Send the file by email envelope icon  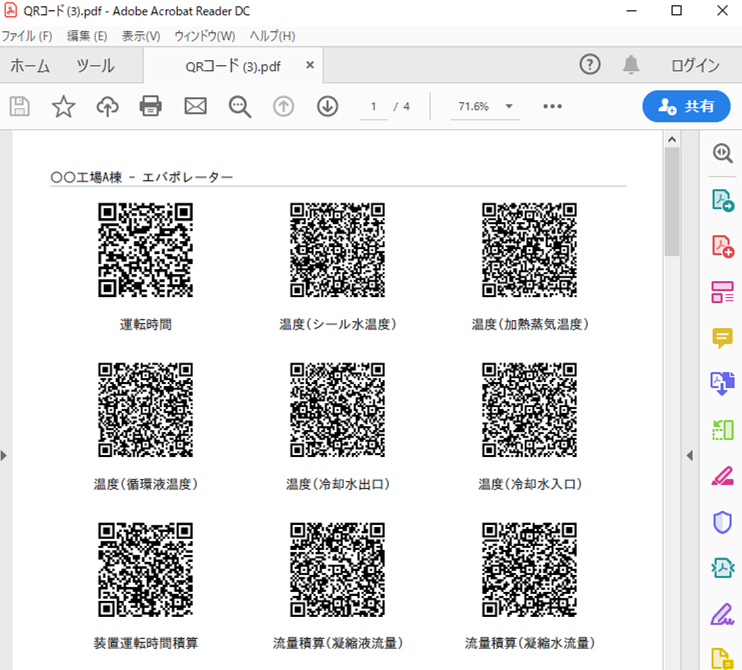pyautogui.click(x=195, y=106)
